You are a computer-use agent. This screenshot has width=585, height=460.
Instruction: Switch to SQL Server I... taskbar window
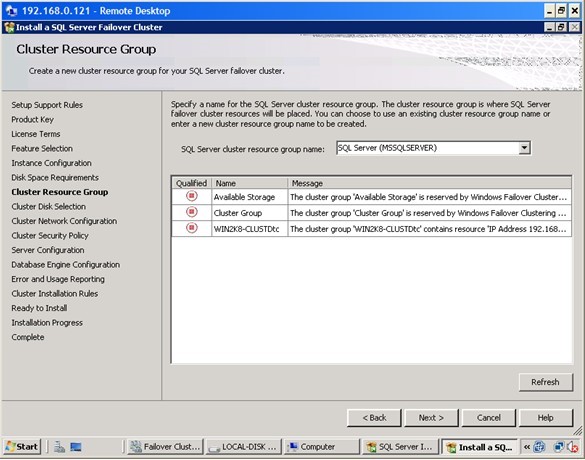tap(400, 447)
